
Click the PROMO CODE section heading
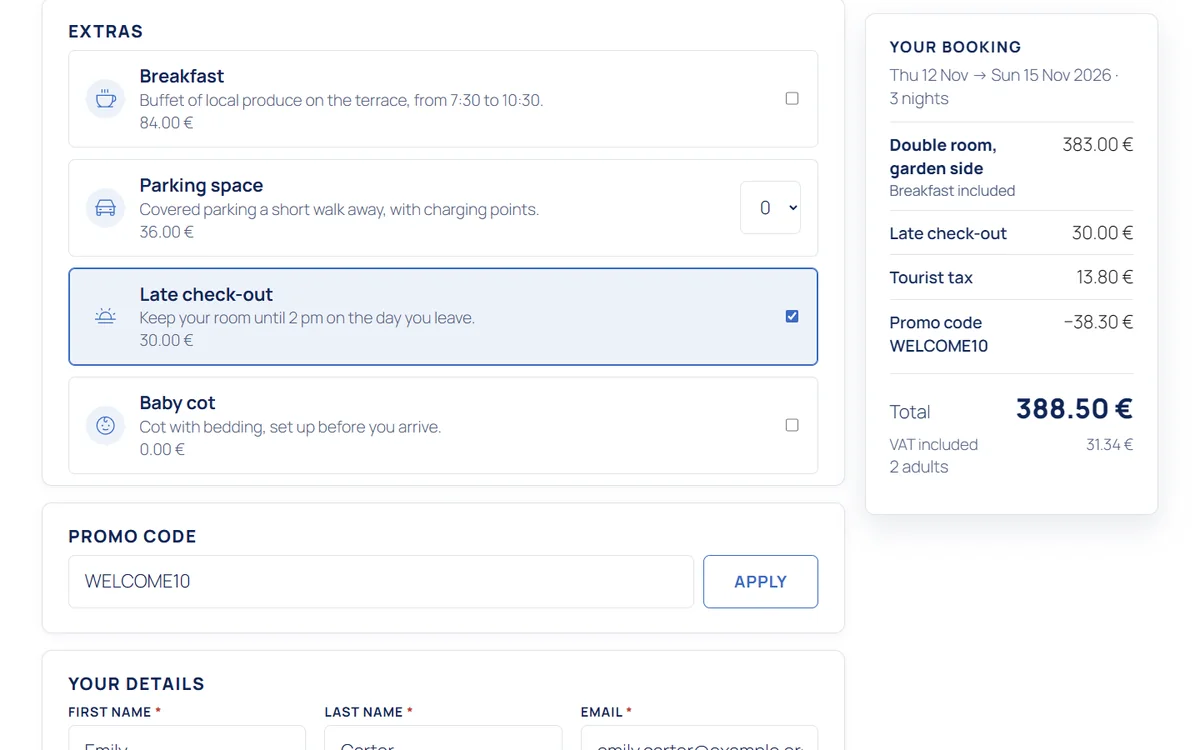coord(132,536)
